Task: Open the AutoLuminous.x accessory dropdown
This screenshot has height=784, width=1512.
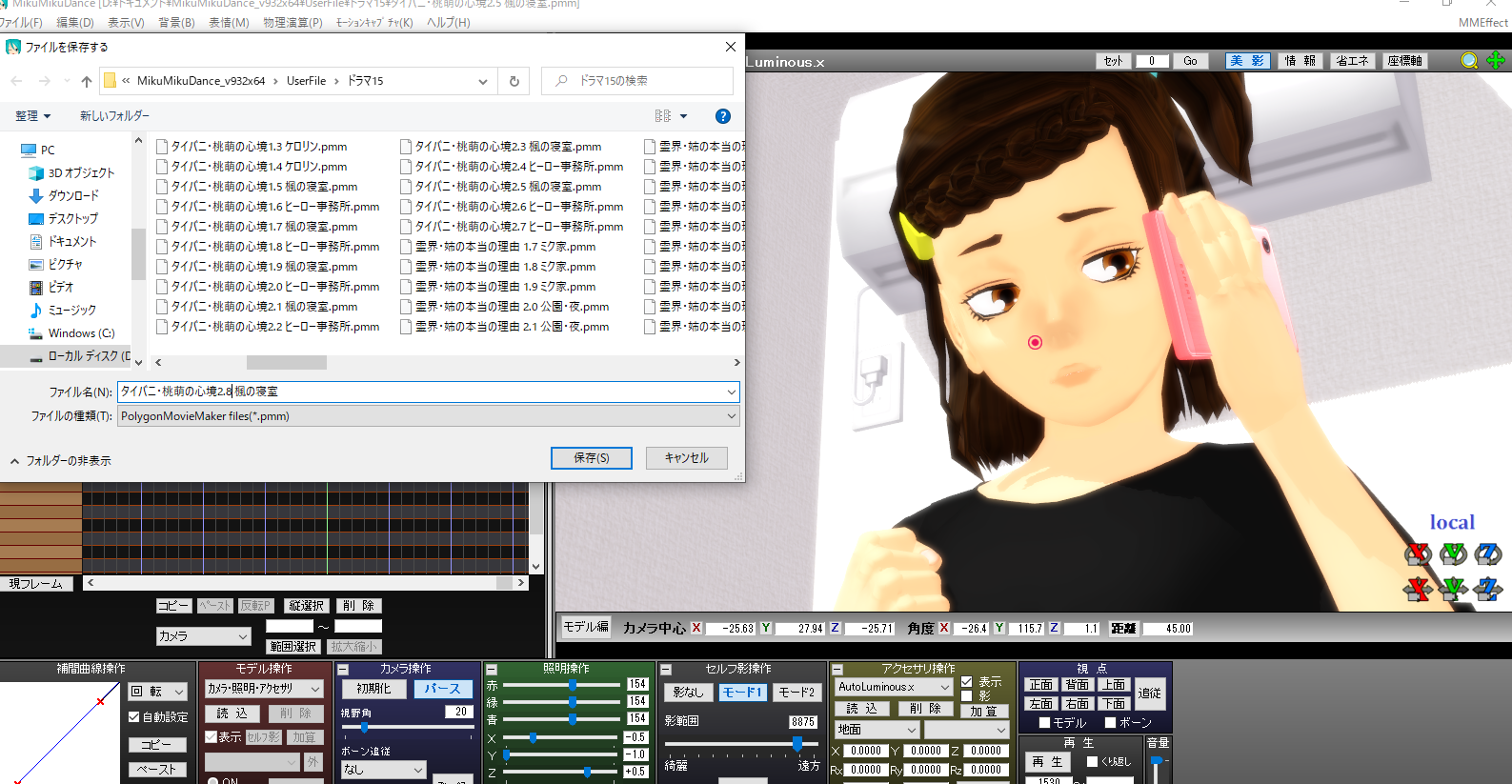Action: (x=893, y=687)
